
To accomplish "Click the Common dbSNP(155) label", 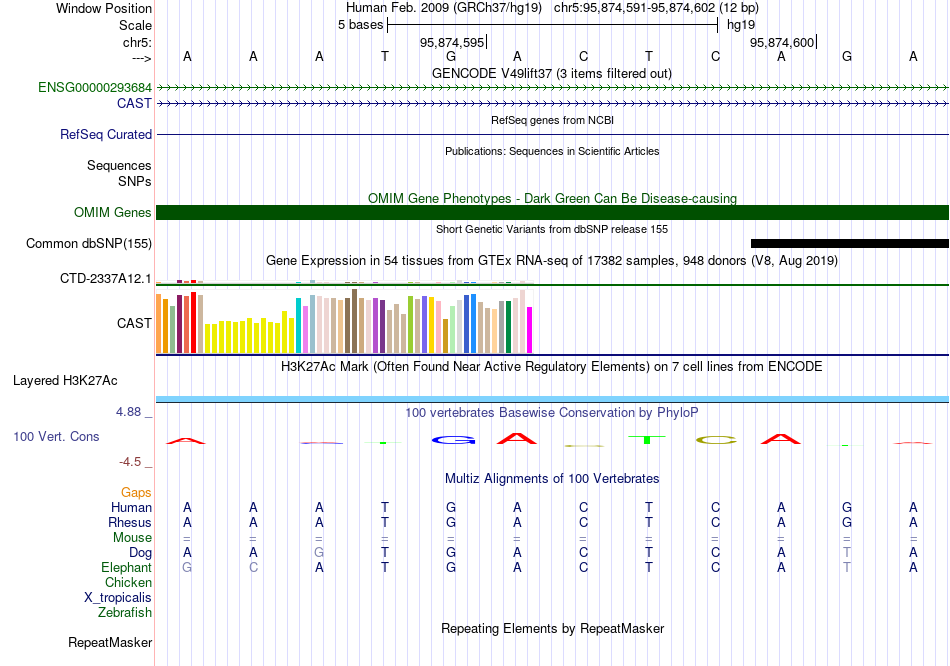I will pyautogui.click(x=88, y=243).
